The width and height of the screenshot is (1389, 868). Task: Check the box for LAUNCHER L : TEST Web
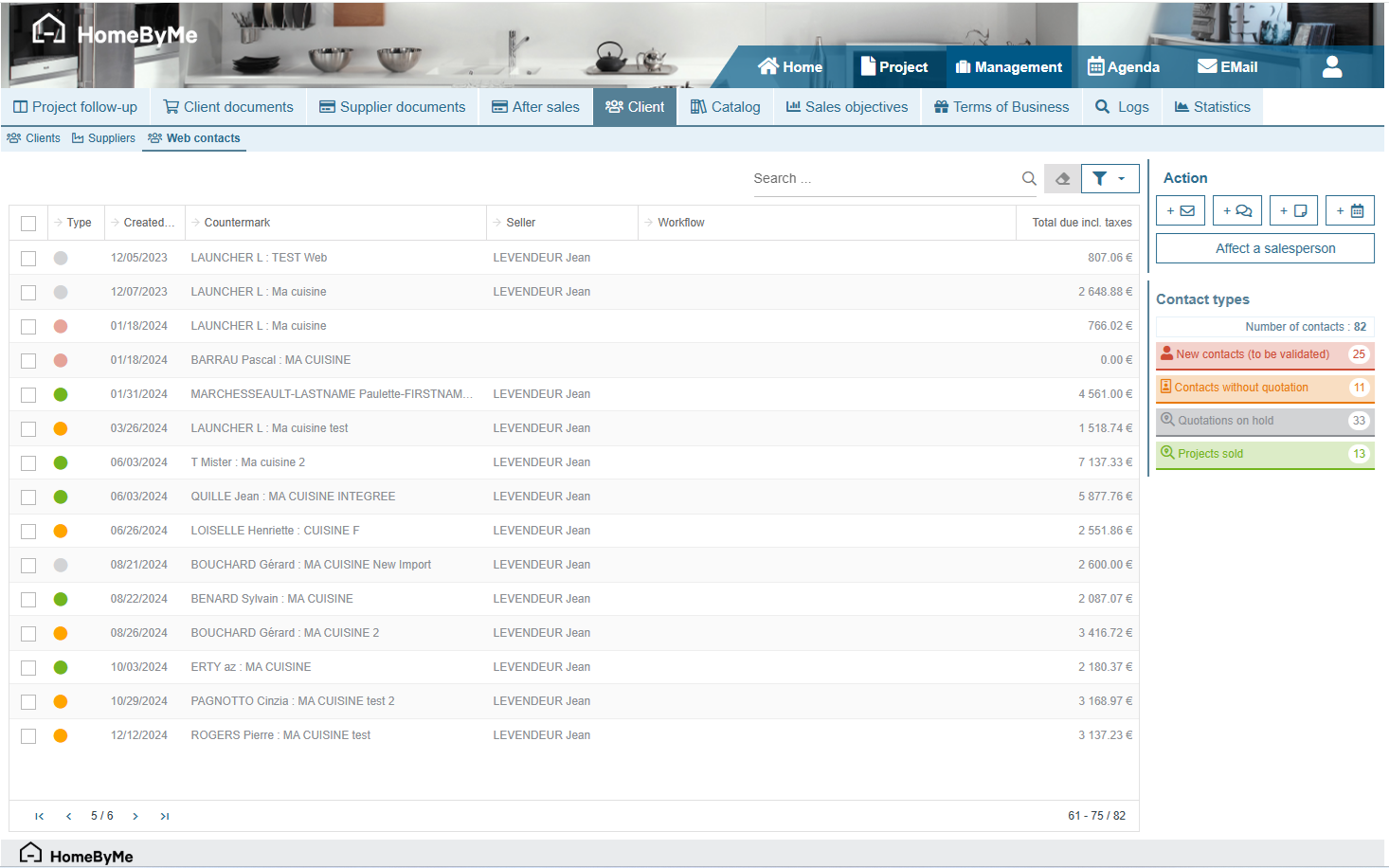(28, 258)
